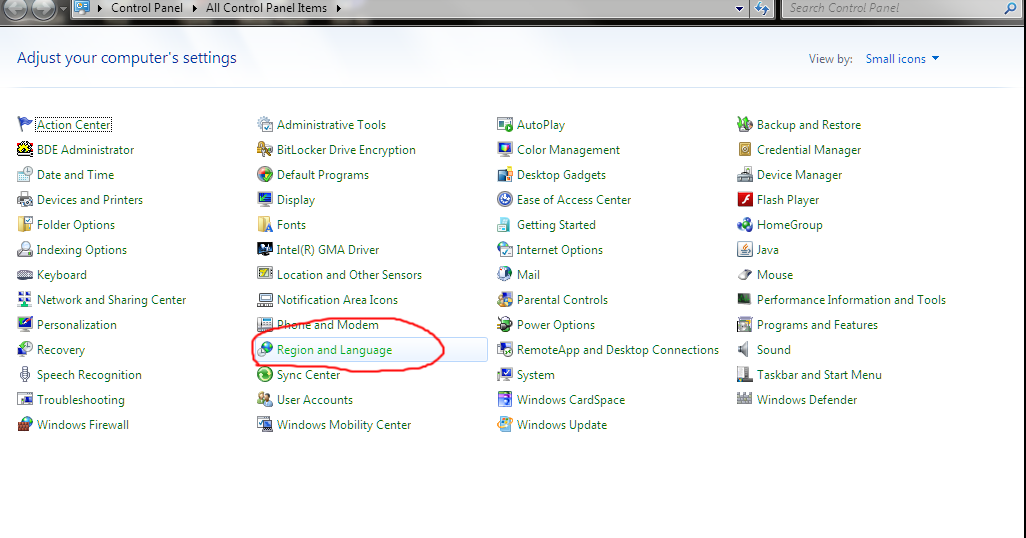Click the Intel(R) GMA Driver icon
The image size is (1026, 538).
[265, 249]
